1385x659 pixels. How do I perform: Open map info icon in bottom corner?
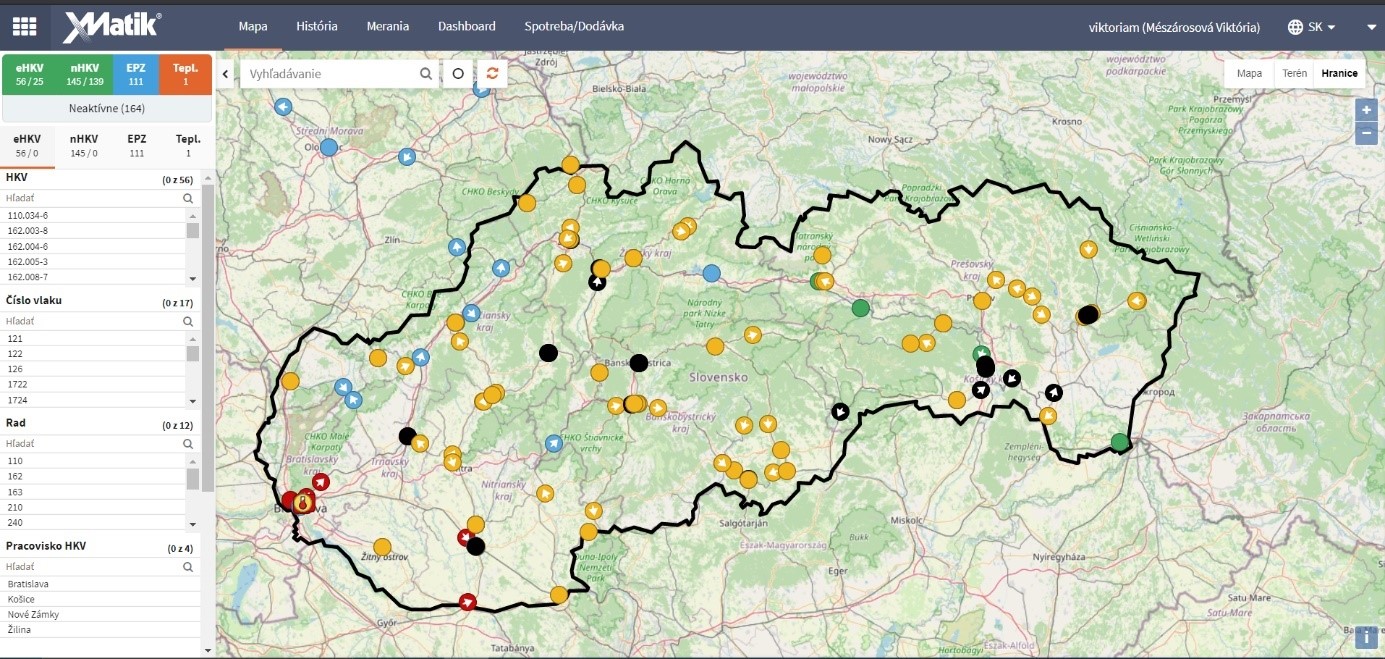(1366, 636)
